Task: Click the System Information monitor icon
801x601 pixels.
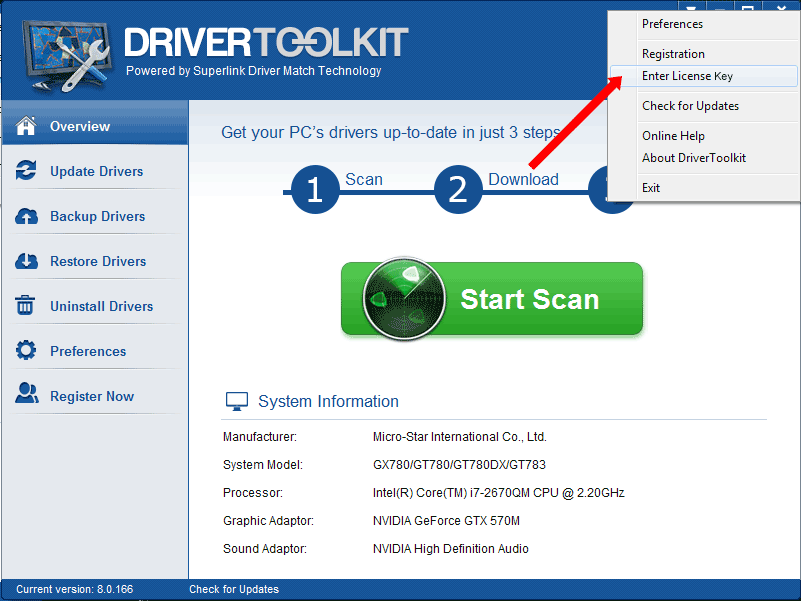Action: click(237, 401)
